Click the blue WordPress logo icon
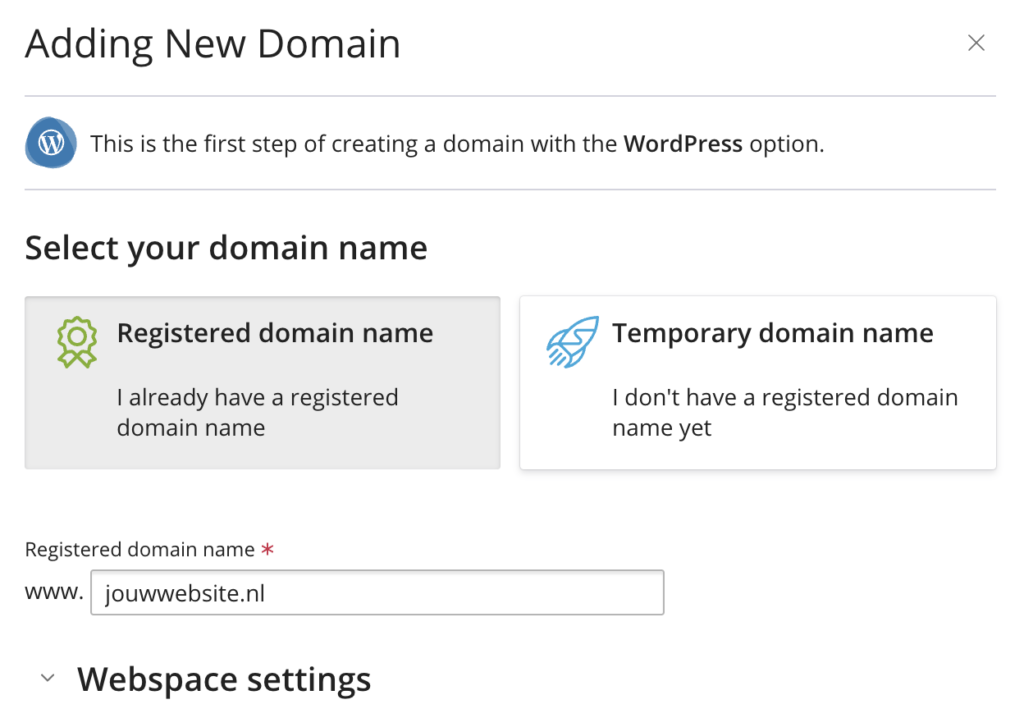Screen dimensions: 1024x727 click(50, 143)
